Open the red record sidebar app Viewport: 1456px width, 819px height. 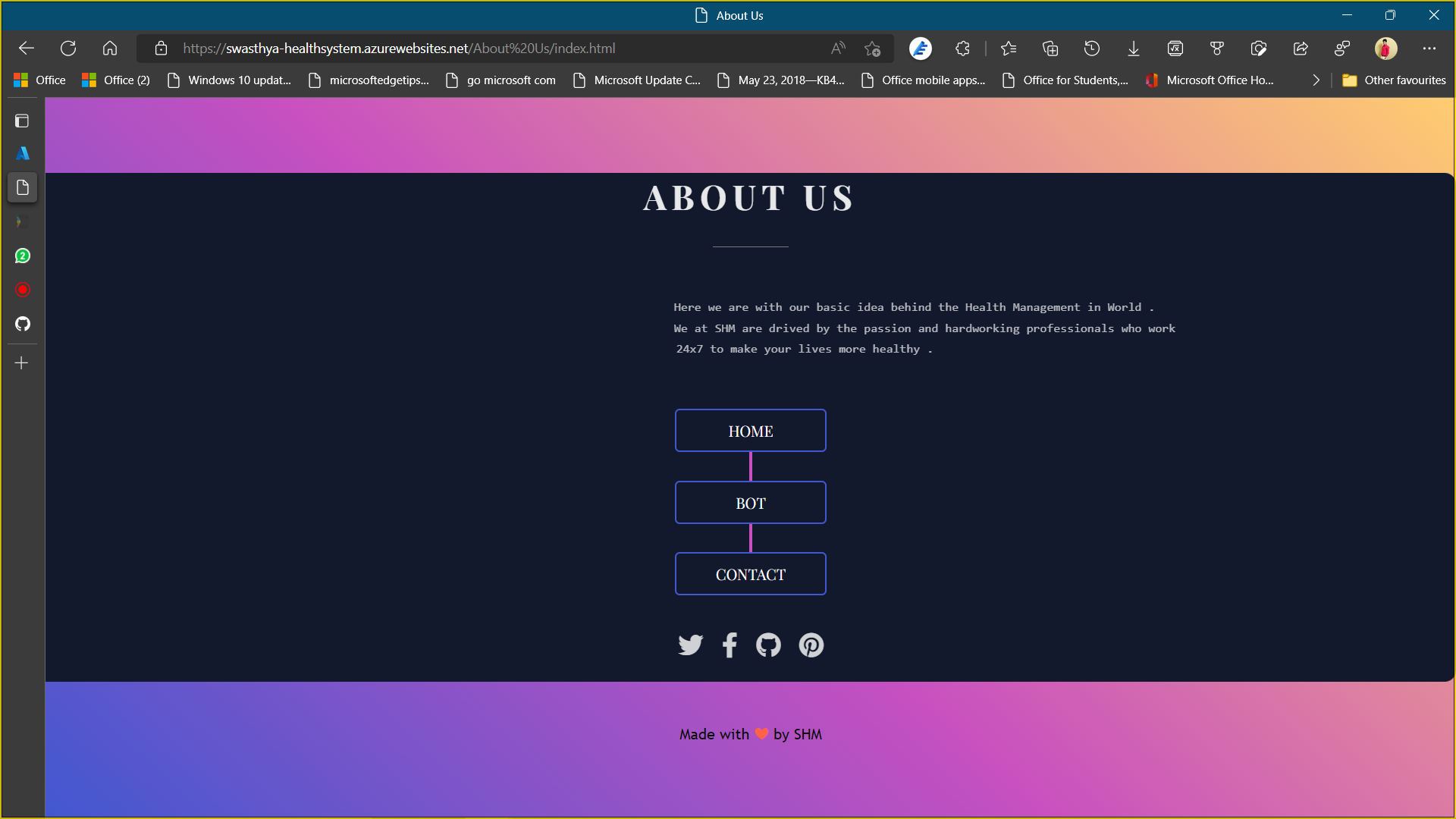23,290
